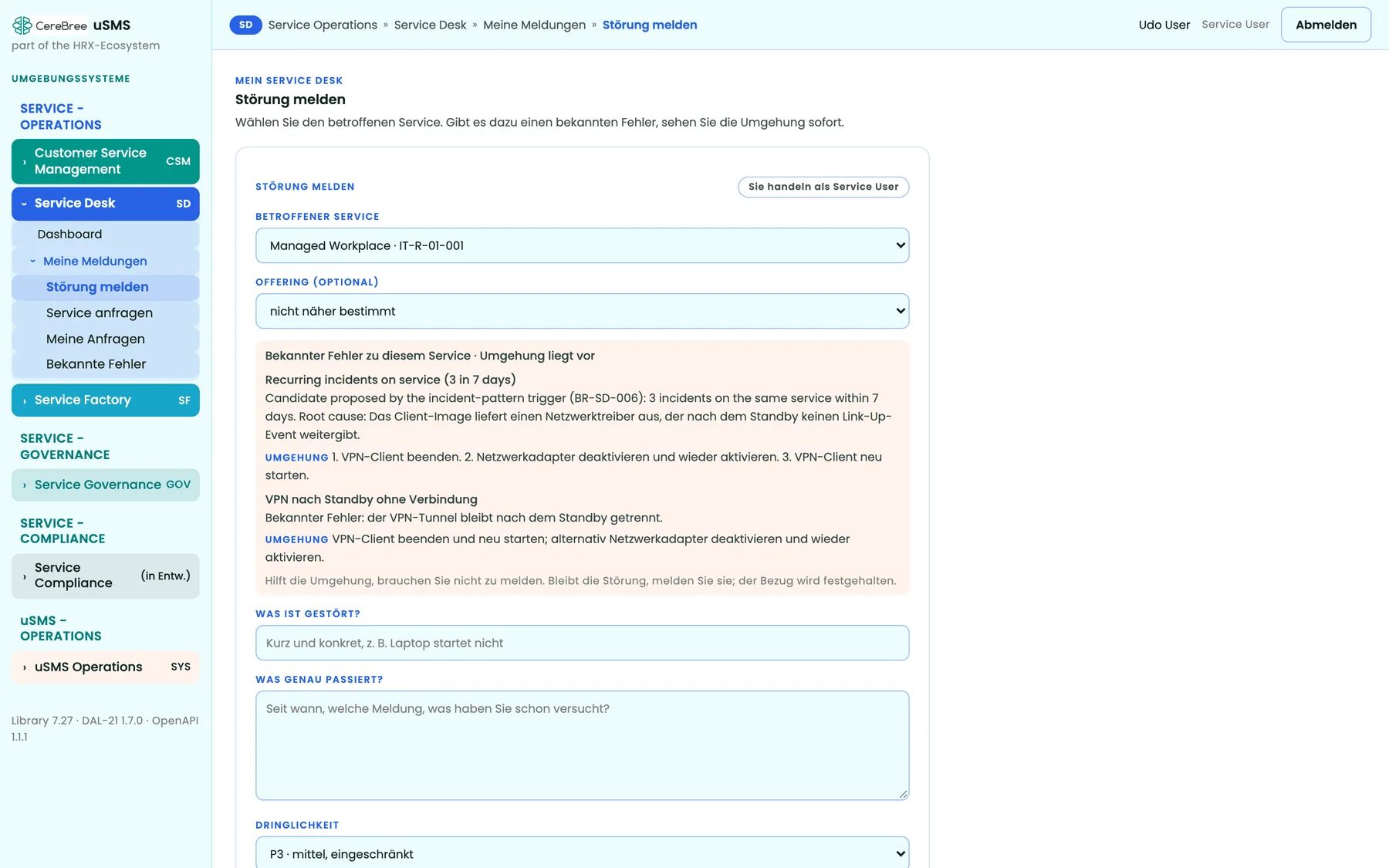Viewport: 1389px width, 868px height.
Task: Click 'VPN nach Standby ohne Verbindung' heading
Action: (371, 499)
